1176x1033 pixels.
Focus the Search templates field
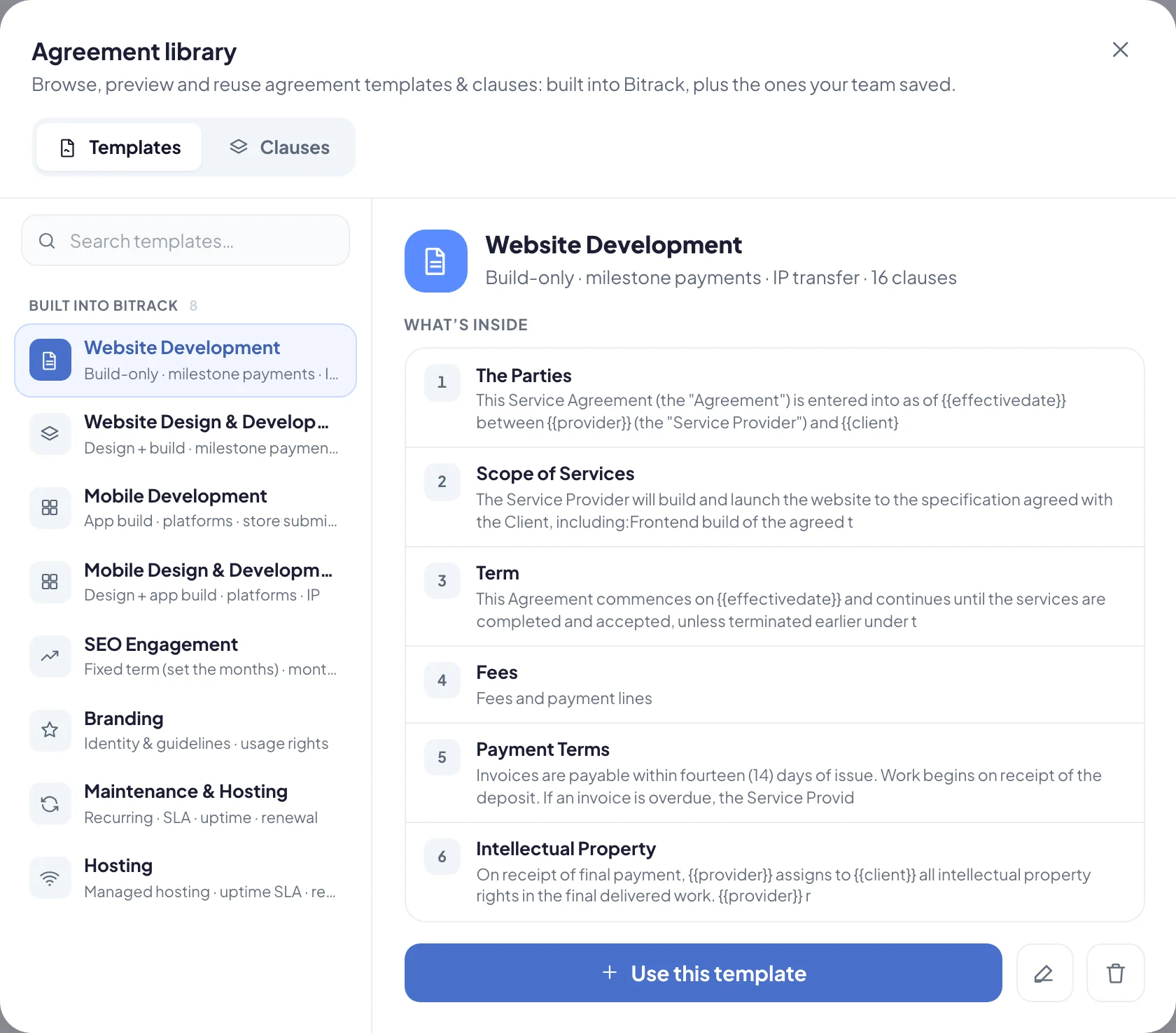[185, 241]
